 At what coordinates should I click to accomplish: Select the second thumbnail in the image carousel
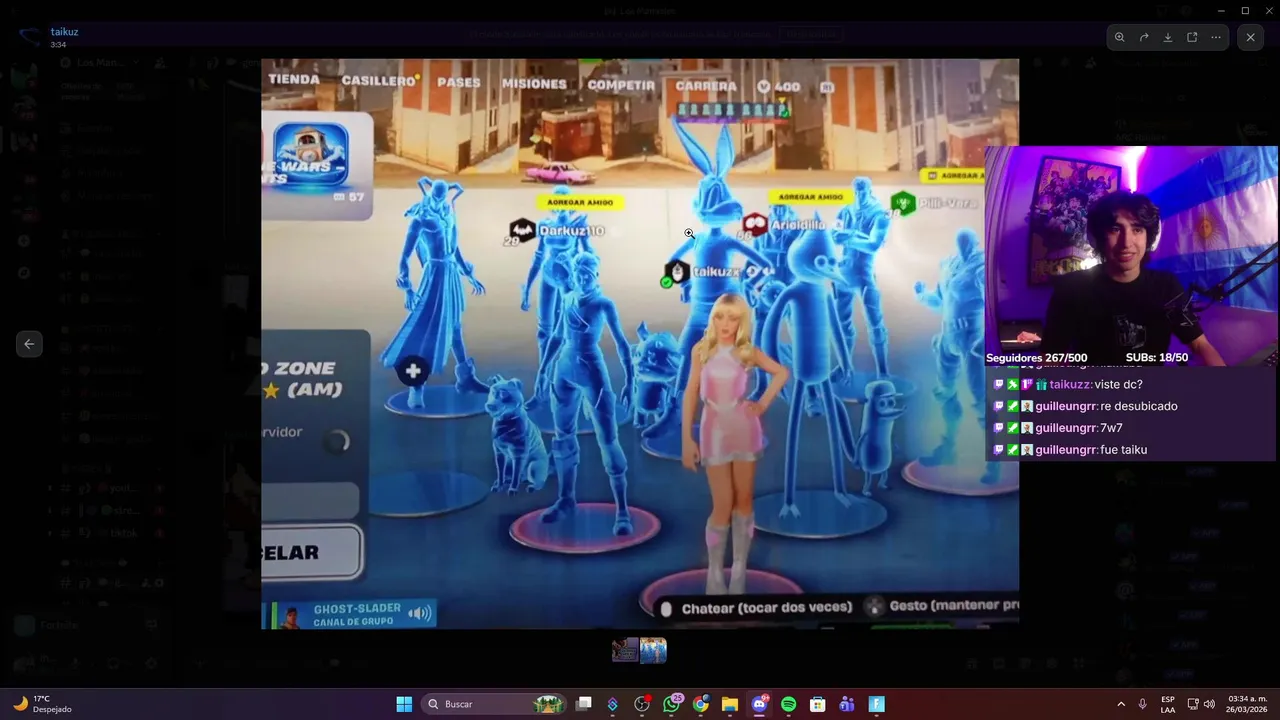(x=653, y=650)
